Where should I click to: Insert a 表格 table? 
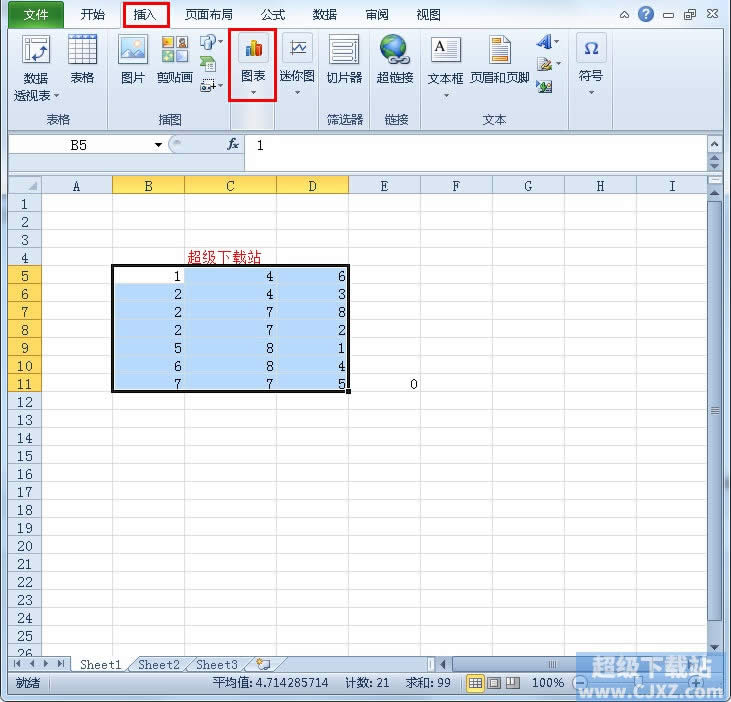tap(82, 59)
